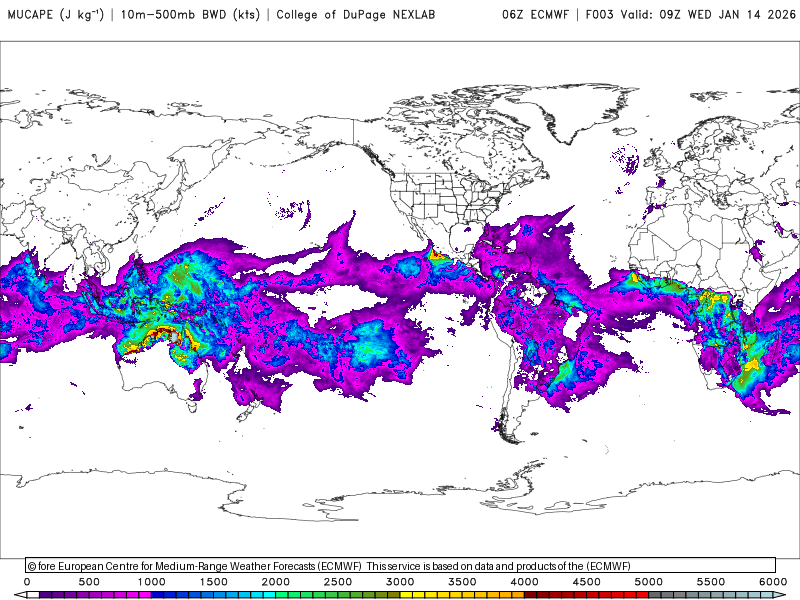800x600 pixels.
Task: Click the 10m-500mb BWD (kts) label
Action: coord(190,14)
